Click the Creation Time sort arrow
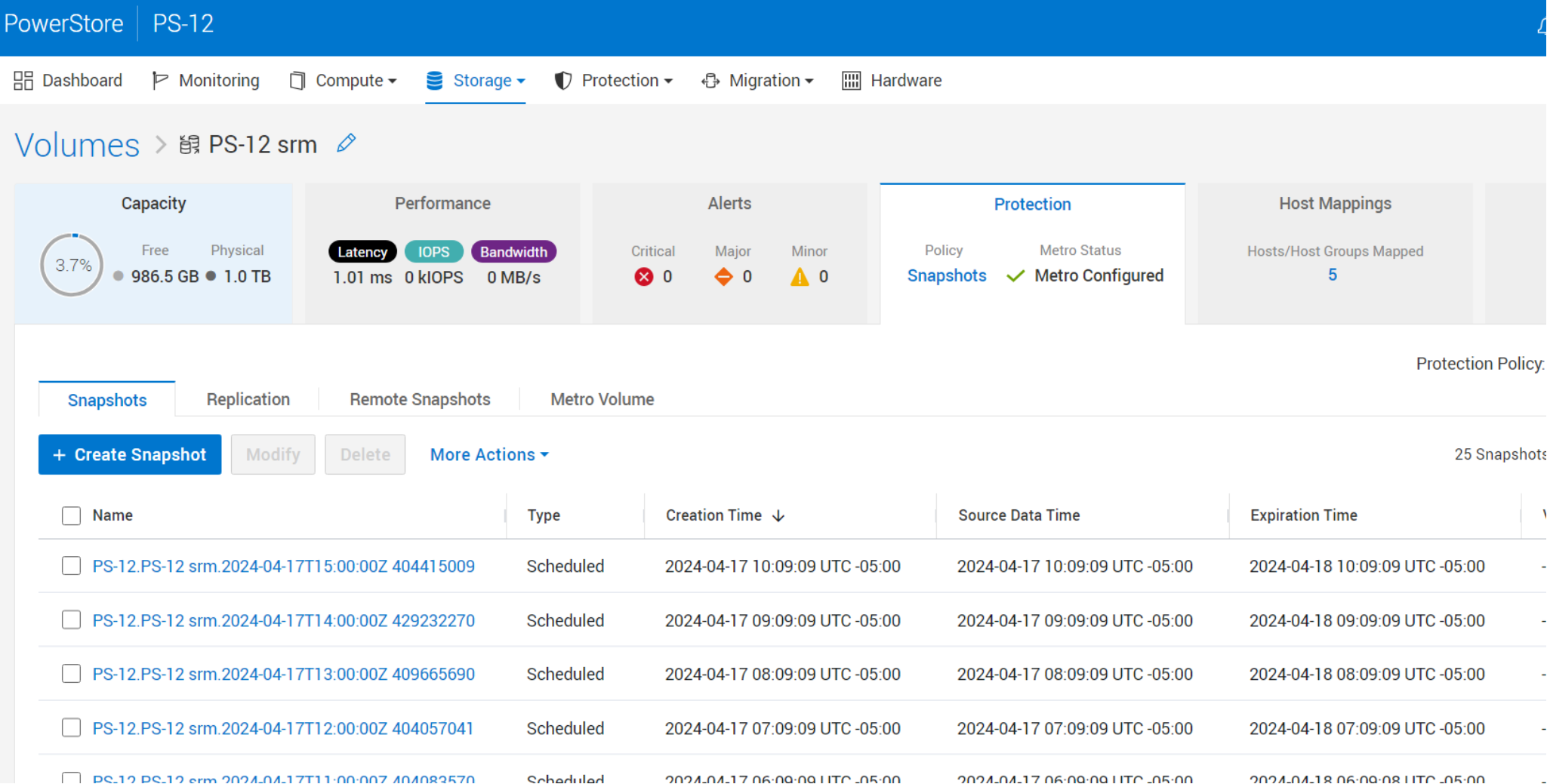This screenshot has width=1547, height=784. (x=778, y=515)
